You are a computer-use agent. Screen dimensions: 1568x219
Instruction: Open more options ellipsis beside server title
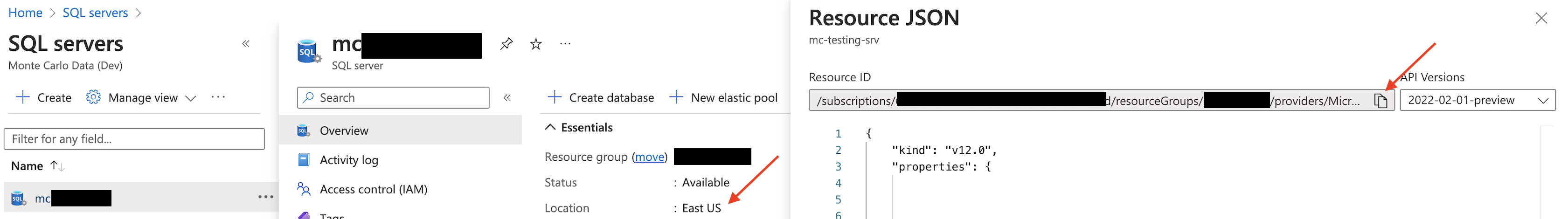coord(565,44)
